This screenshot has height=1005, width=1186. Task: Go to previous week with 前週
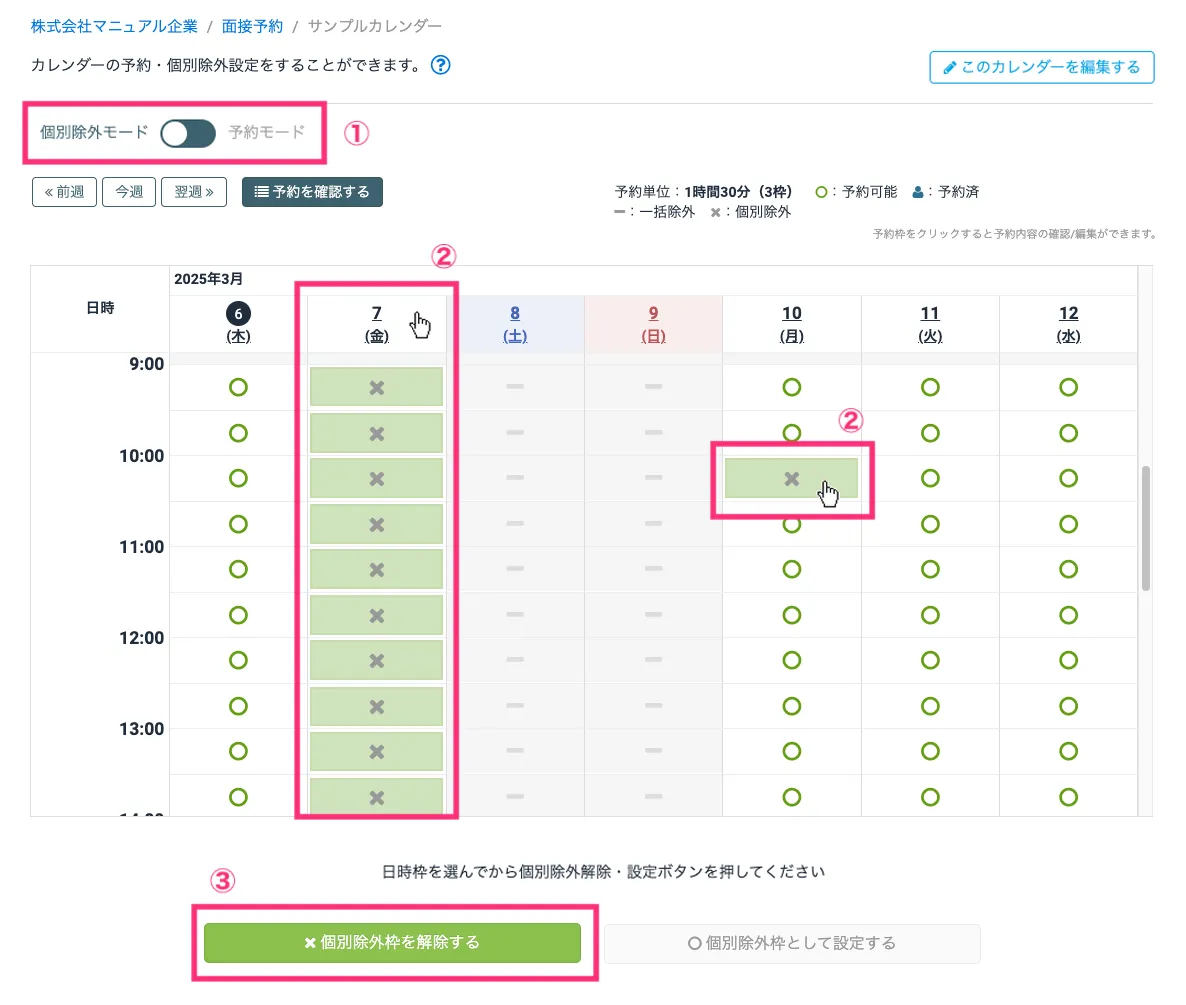(x=64, y=192)
